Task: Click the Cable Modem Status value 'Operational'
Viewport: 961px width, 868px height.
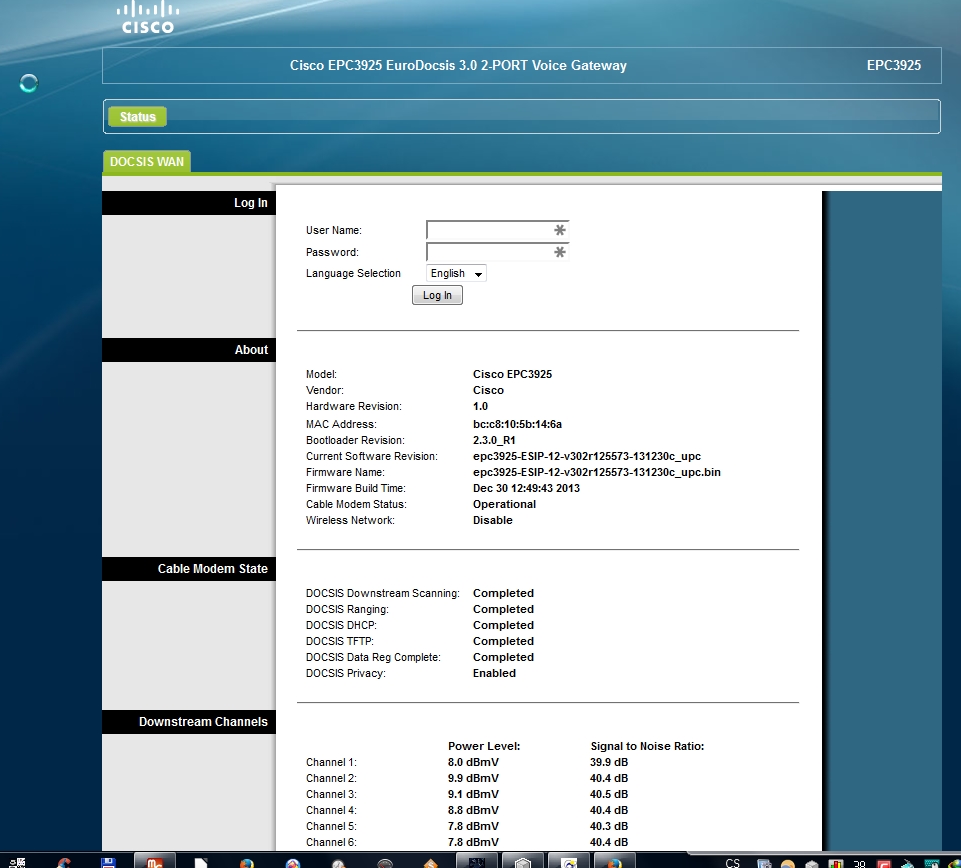Action: (x=504, y=504)
